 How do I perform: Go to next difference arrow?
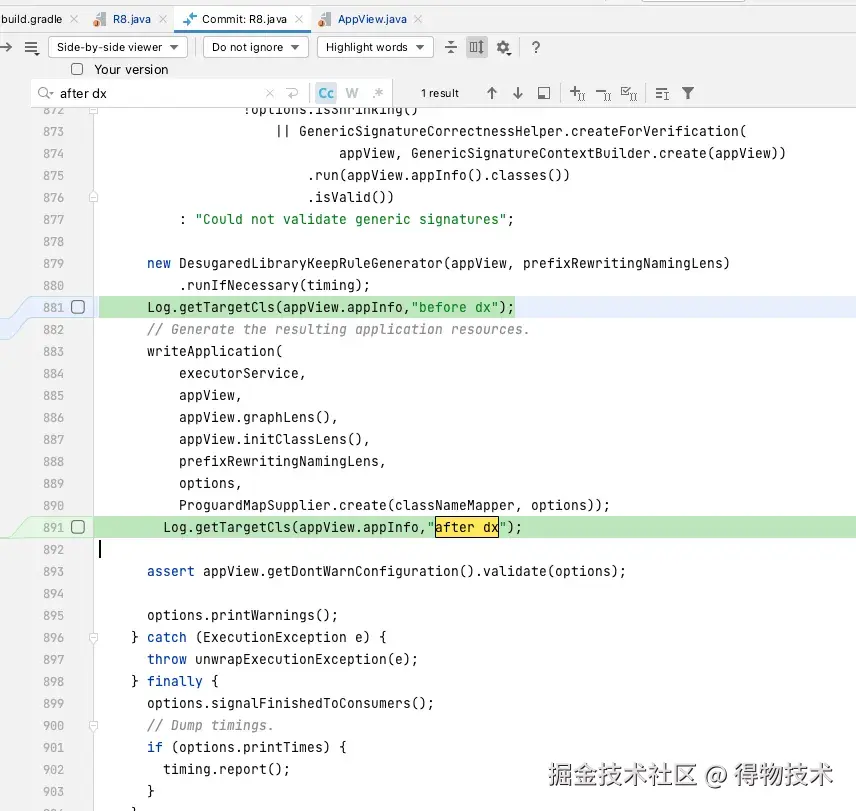5,47
